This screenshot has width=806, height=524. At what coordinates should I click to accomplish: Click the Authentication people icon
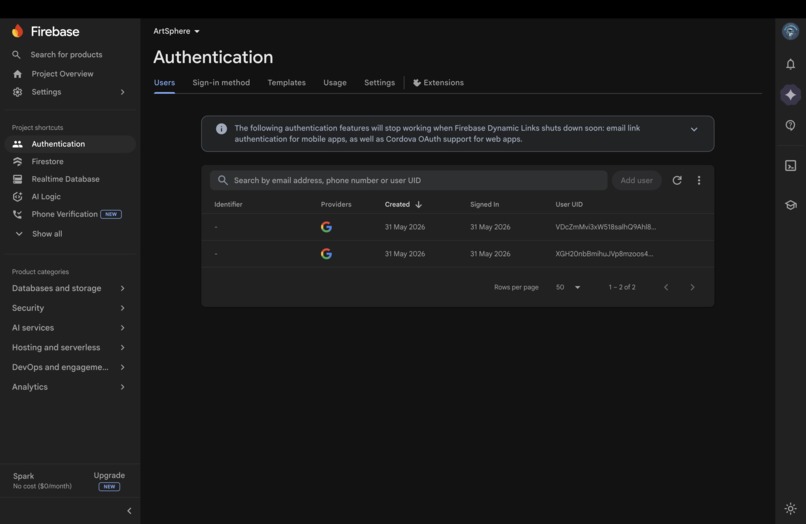(x=17, y=144)
